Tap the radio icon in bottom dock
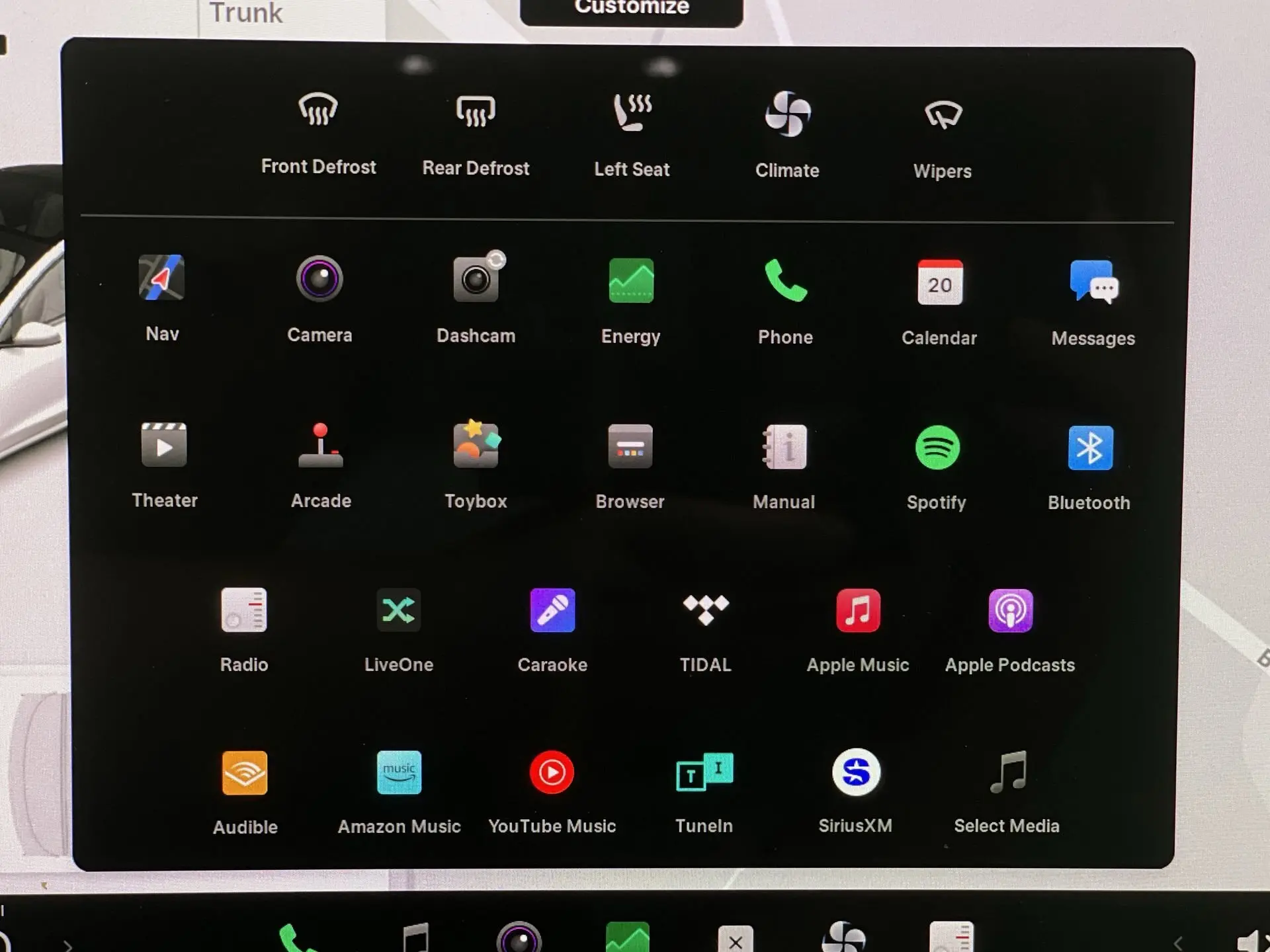The width and height of the screenshot is (1270, 952). coord(952,937)
